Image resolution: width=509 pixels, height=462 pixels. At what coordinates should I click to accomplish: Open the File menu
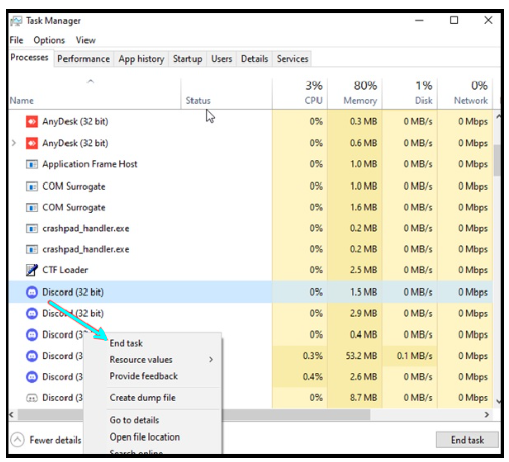pyautogui.click(x=16, y=40)
